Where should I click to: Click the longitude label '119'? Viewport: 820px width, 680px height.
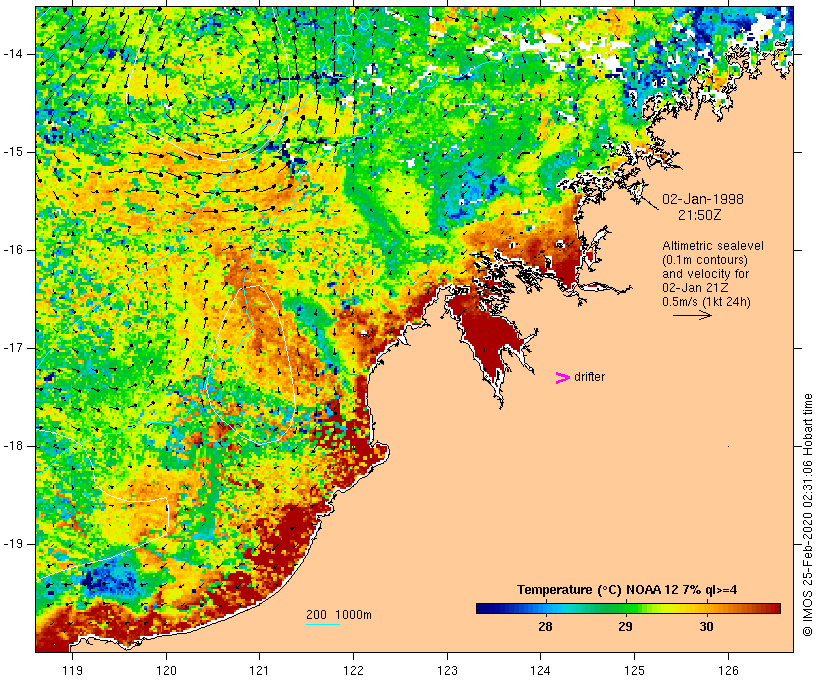point(72,670)
